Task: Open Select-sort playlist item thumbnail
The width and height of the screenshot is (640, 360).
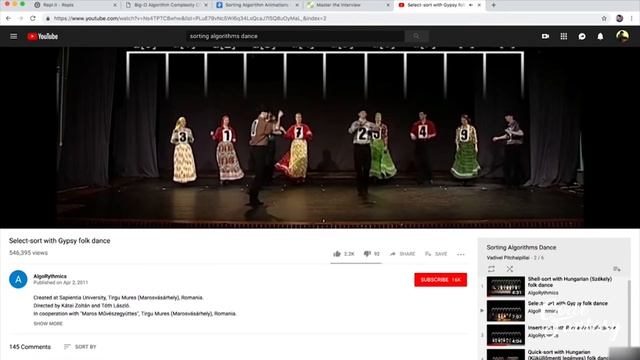Action: 506,311
